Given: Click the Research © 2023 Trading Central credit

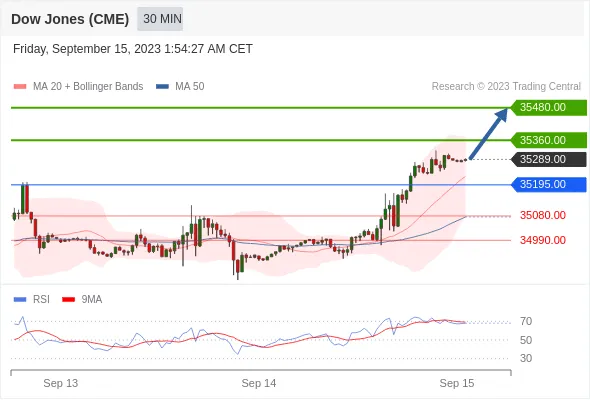Looking at the screenshot, I should (506, 87).
